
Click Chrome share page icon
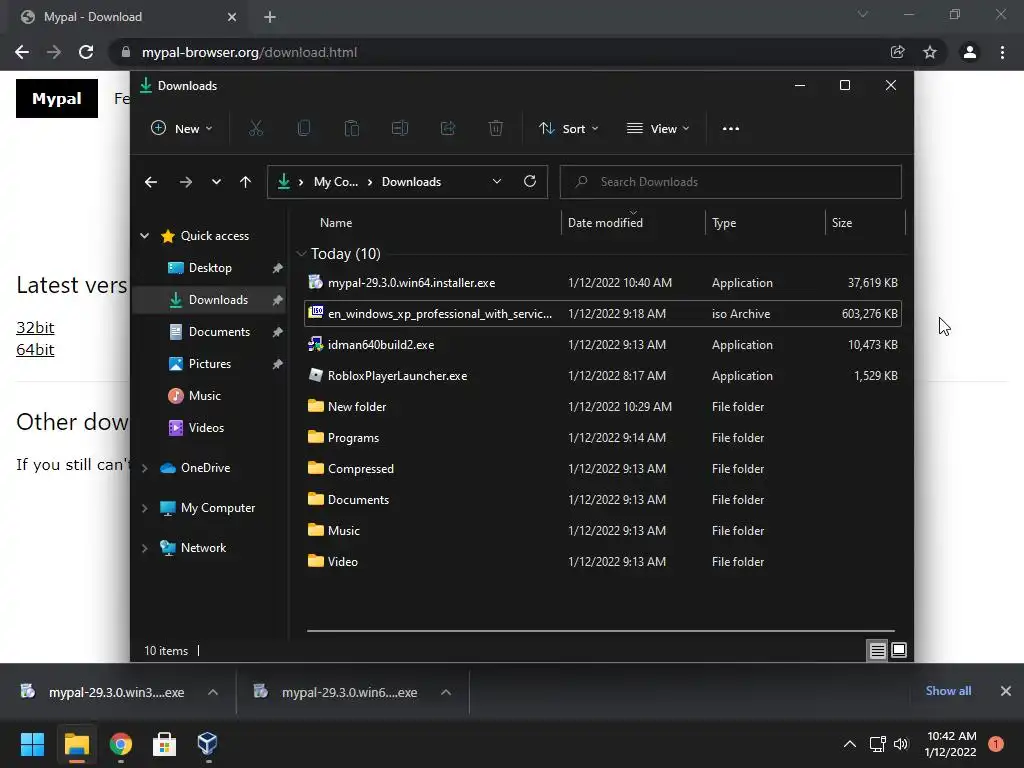click(x=897, y=52)
